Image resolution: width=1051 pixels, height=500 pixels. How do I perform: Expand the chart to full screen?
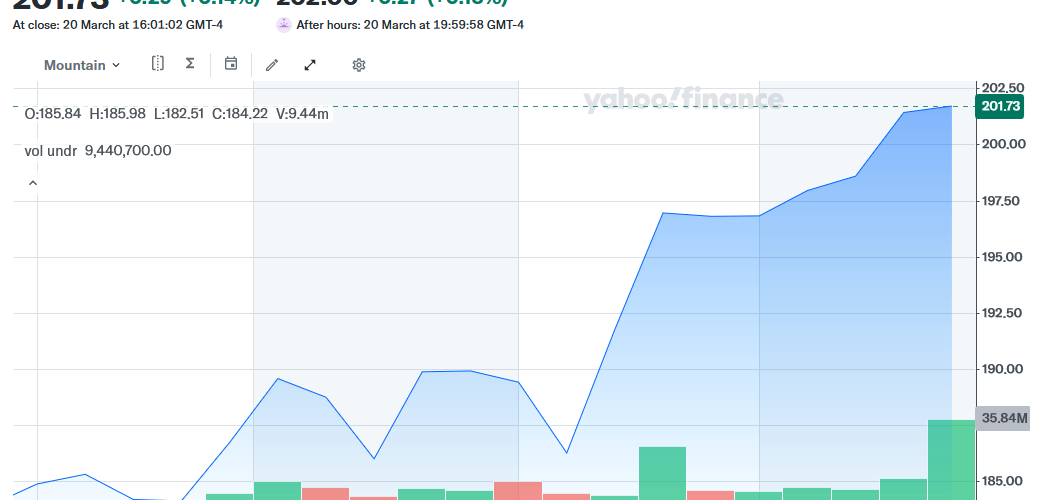(310, 65)
